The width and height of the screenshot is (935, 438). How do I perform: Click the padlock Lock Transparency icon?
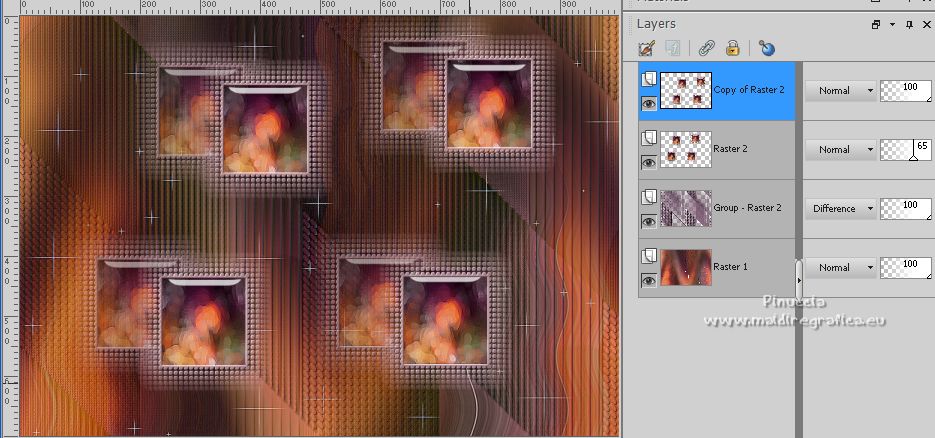click(x=733, y=48)
